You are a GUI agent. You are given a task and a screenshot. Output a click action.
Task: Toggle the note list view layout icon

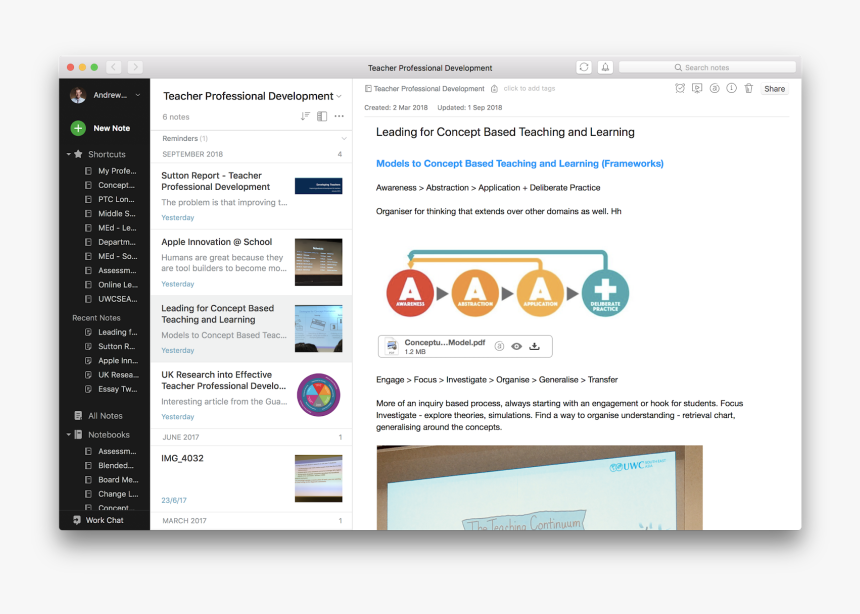322,116
